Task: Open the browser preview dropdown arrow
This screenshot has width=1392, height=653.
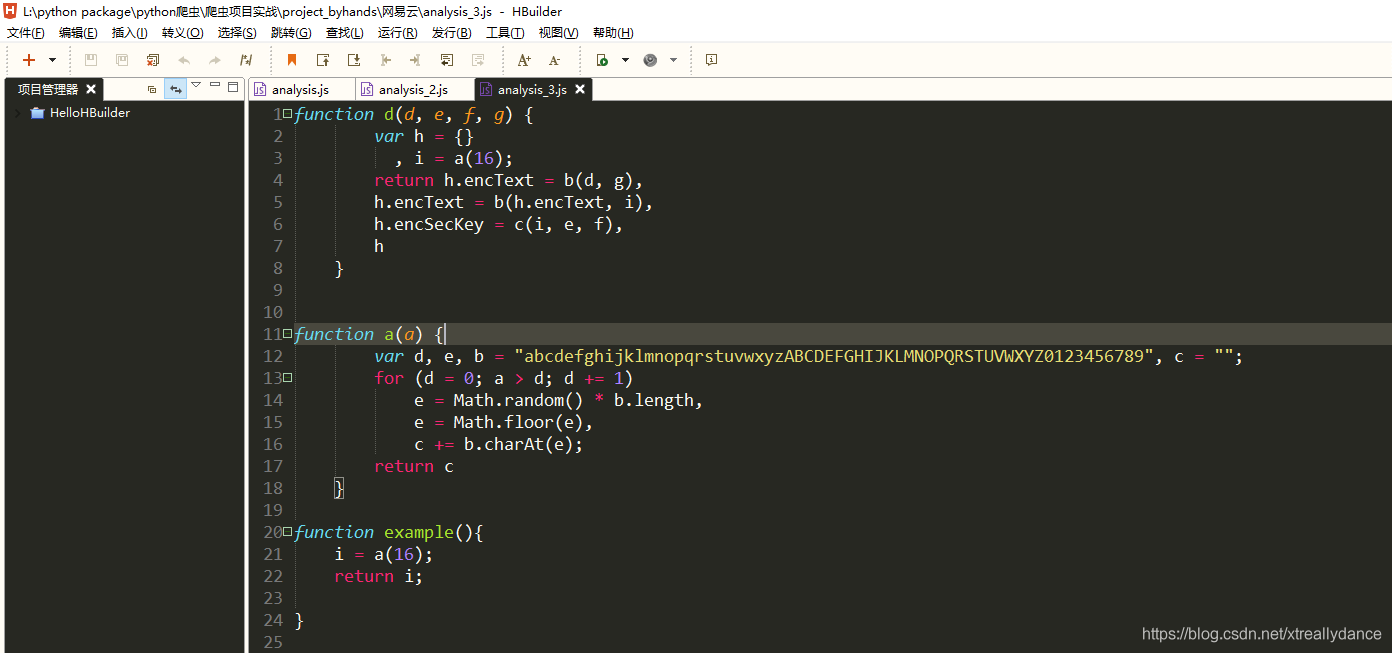Action: tap(673, 60)
